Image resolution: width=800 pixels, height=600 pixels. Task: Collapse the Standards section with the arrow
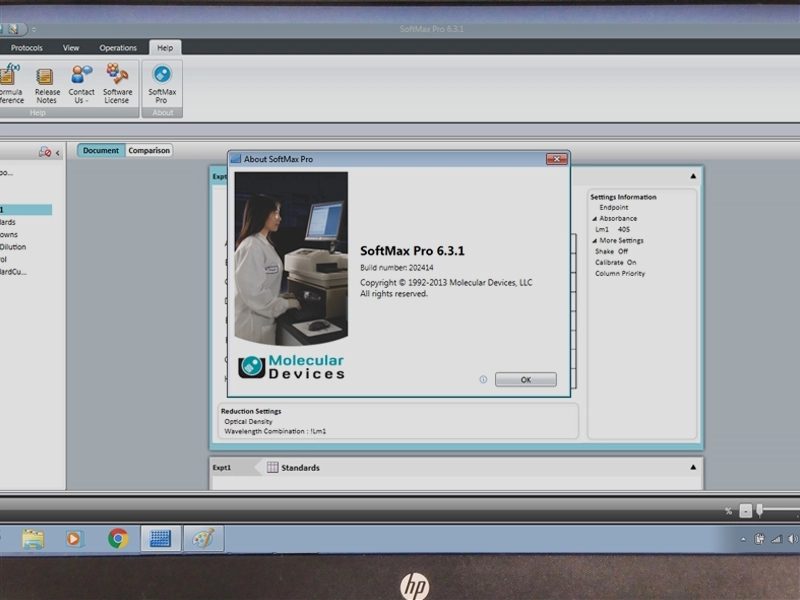[693, 467]
